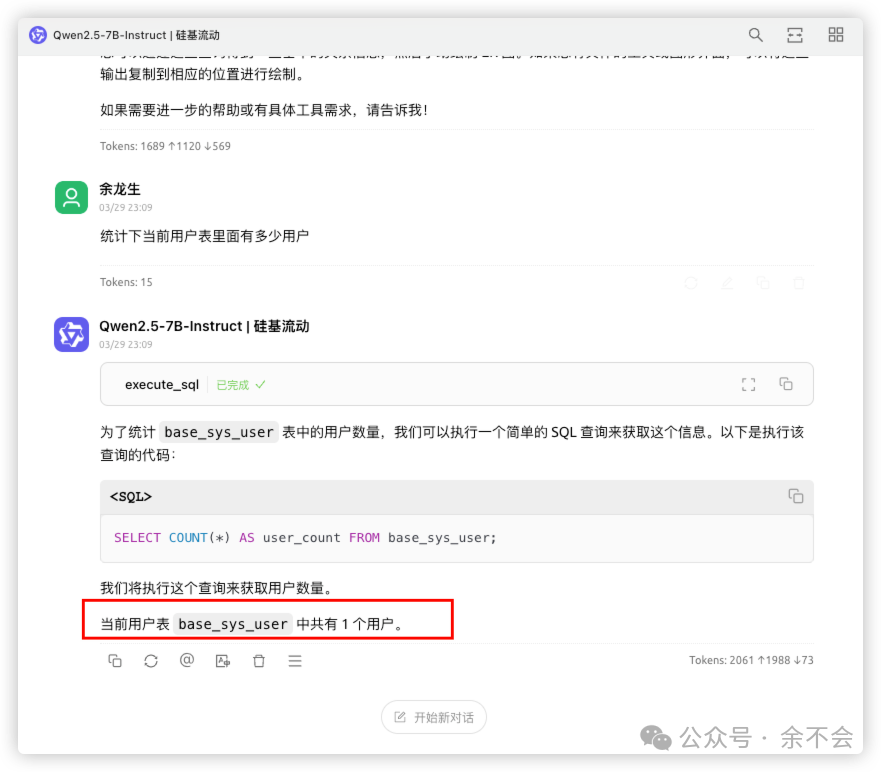Edit the user message 统计下当前用户表里面有多少用户

[x=727, y=282]
